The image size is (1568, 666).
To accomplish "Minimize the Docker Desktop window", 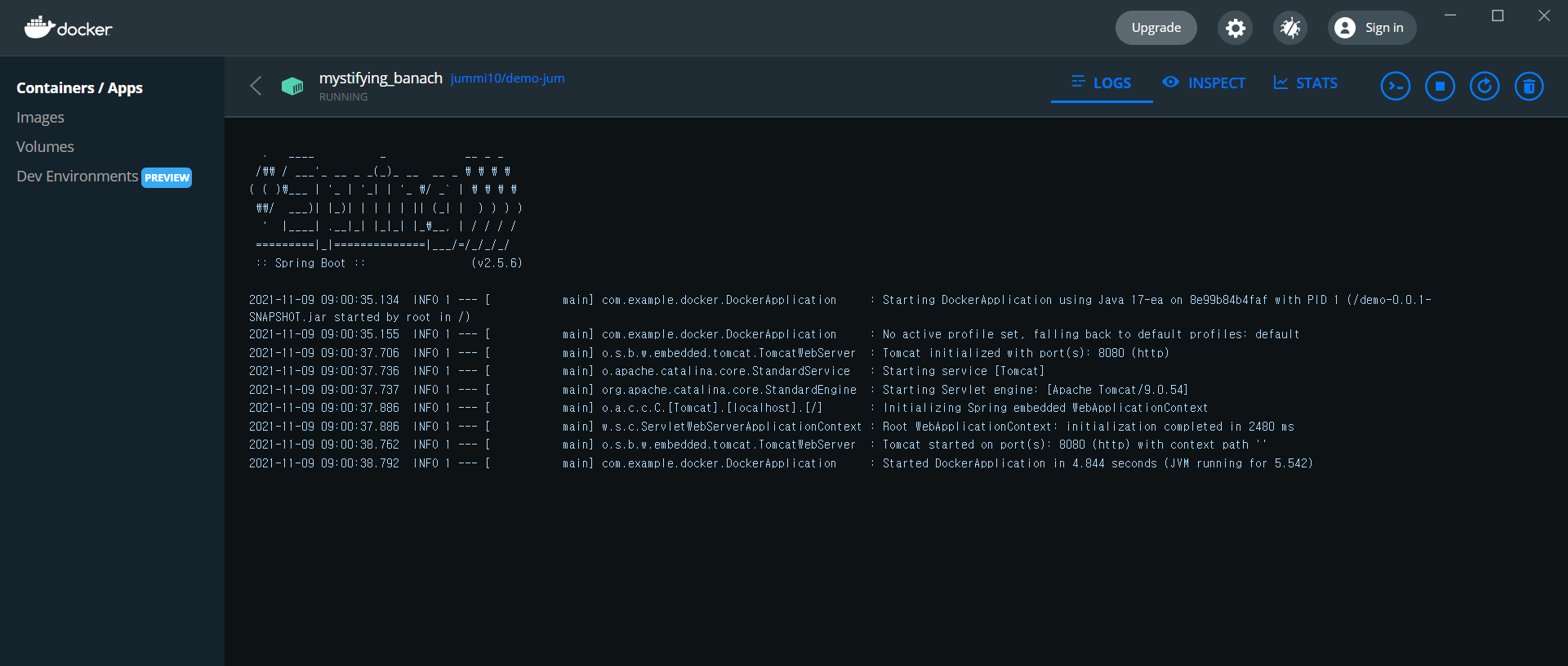I will 1450,16.
